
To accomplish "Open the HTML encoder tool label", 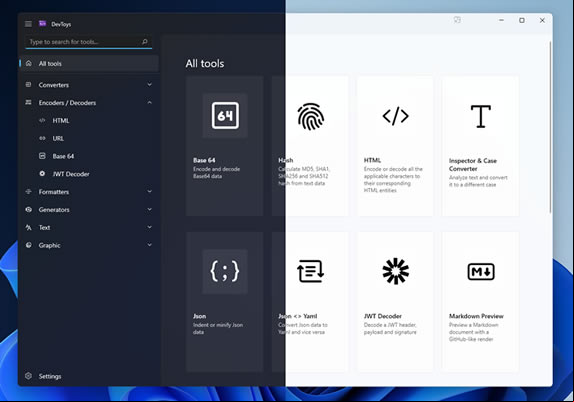I will 61,120.
